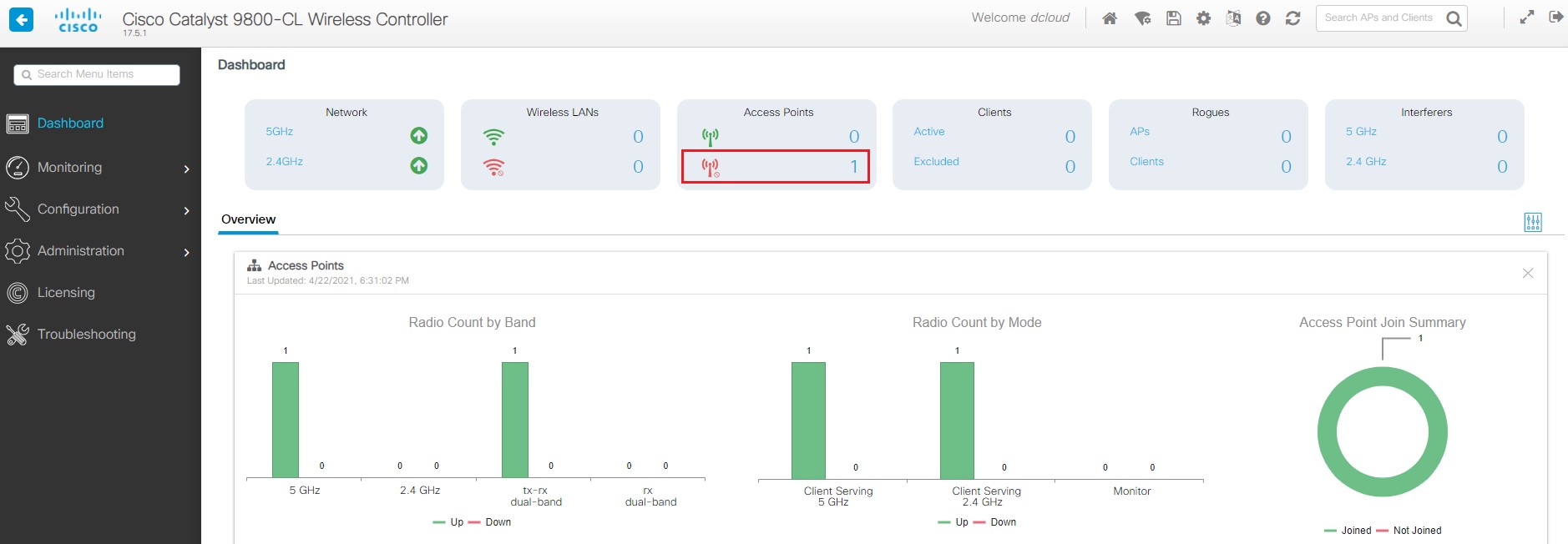Click the Dashboard sidebar icon

(x=18, y=124)
